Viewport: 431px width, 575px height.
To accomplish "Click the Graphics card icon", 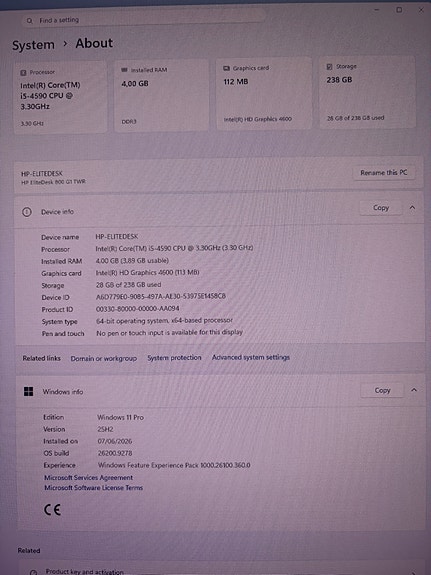I will point(226,68).
